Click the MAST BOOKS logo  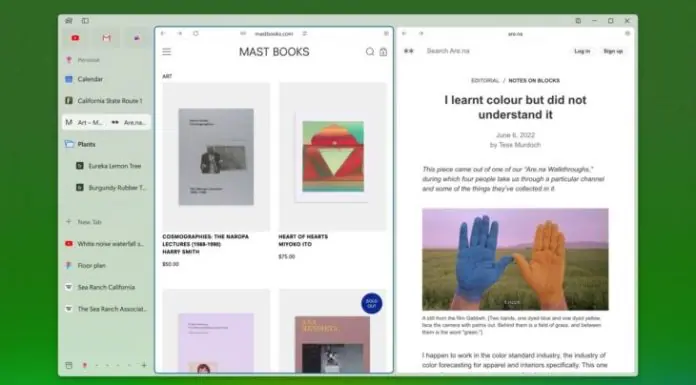coord(274,52)
